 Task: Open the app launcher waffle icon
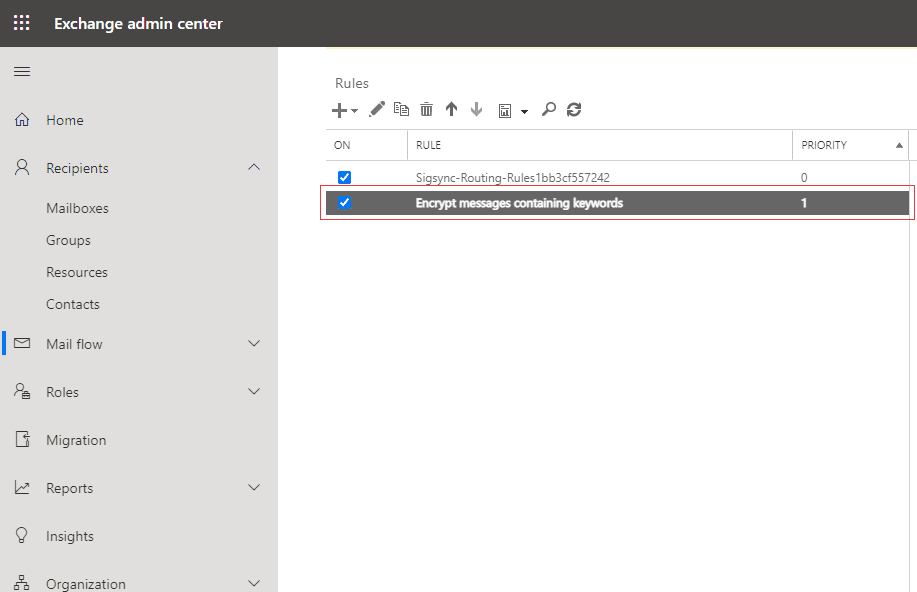click(22, 23)
